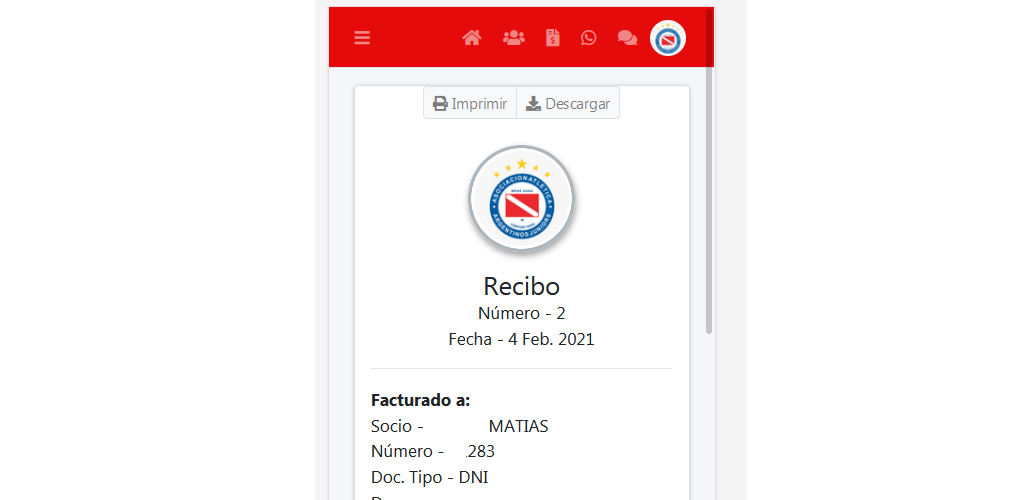This screenshot has height=500, width=1024.
Task: Click the large Argentinos Juniors logo
Action: click(521, 199)
